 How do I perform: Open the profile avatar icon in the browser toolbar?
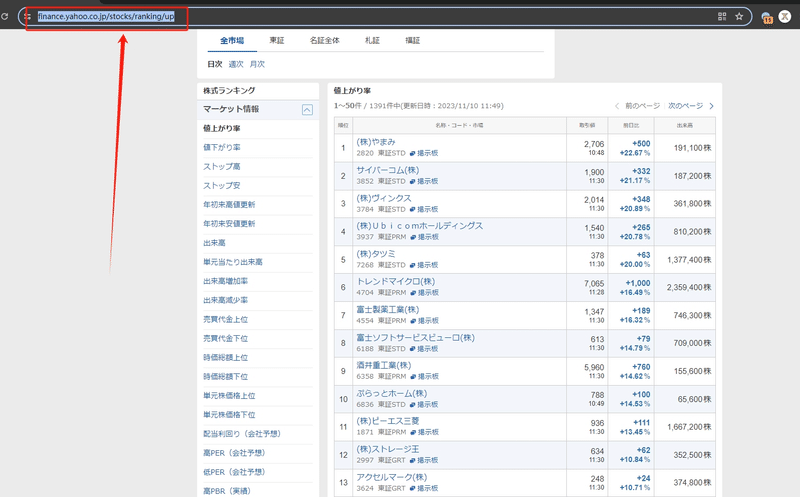[785, 16]
